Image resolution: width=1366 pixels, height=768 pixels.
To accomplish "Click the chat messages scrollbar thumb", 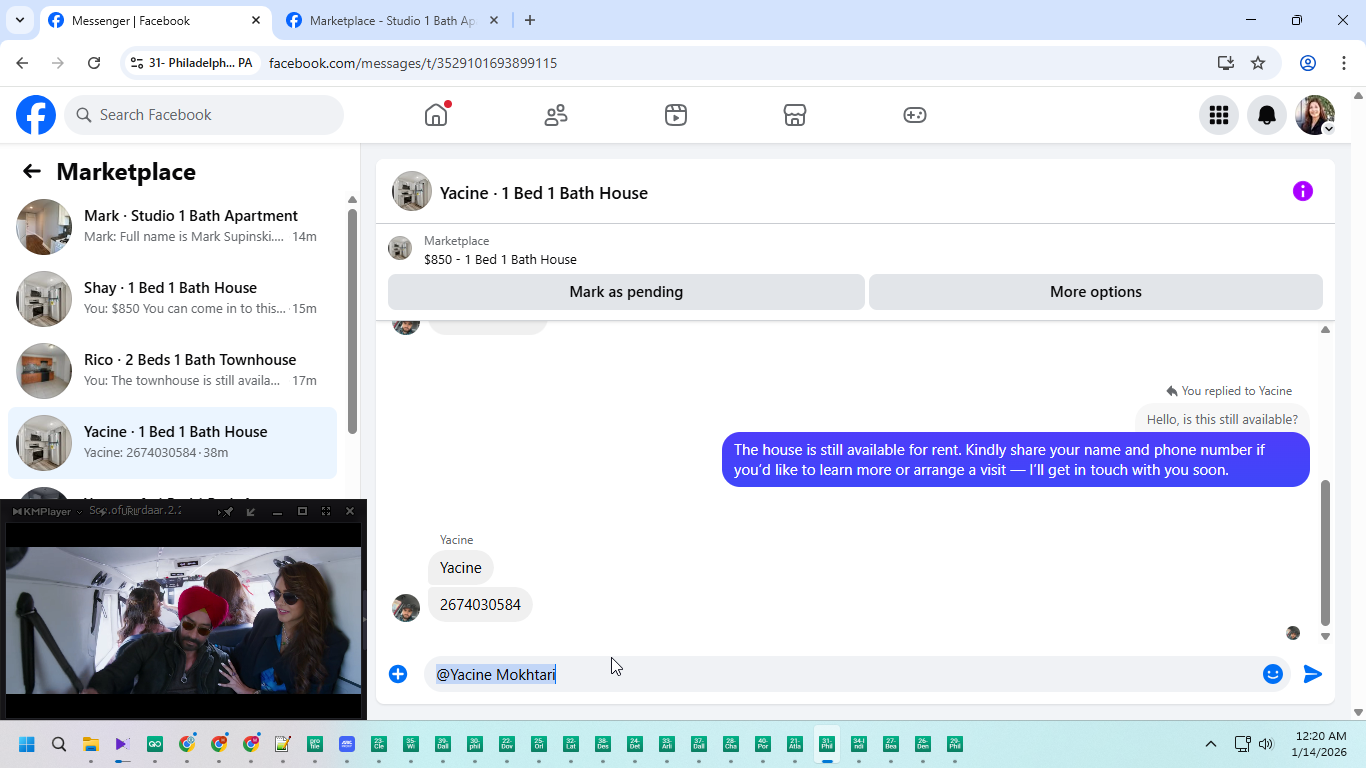I will 1326,552.
